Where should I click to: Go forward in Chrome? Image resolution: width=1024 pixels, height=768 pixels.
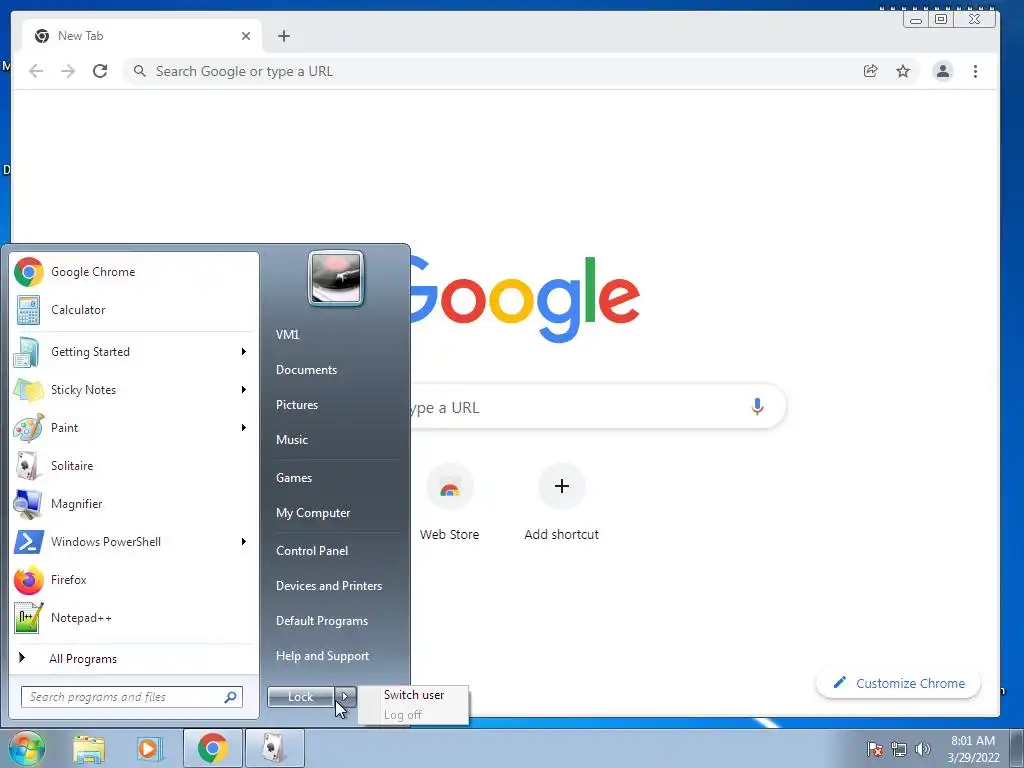point(68,71)
